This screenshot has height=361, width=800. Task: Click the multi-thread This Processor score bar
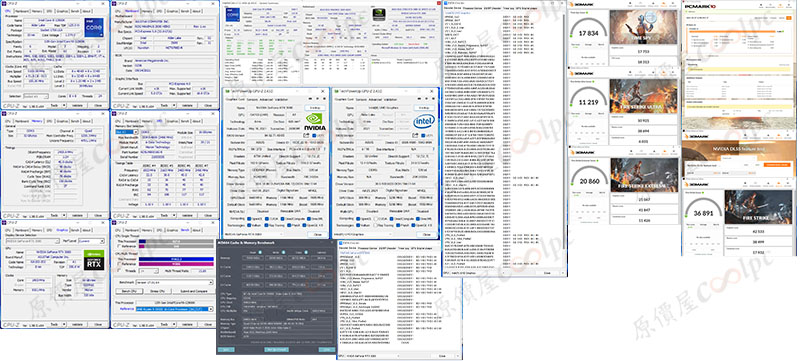[177, 259]
